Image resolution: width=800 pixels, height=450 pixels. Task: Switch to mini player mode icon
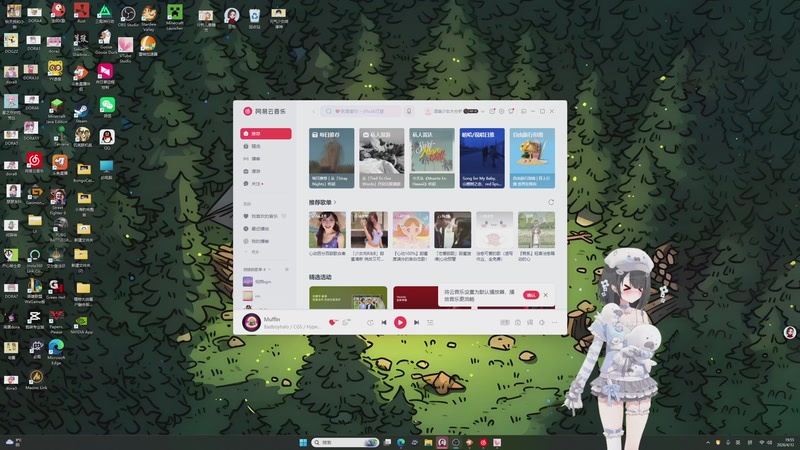[x=523, y=111]
